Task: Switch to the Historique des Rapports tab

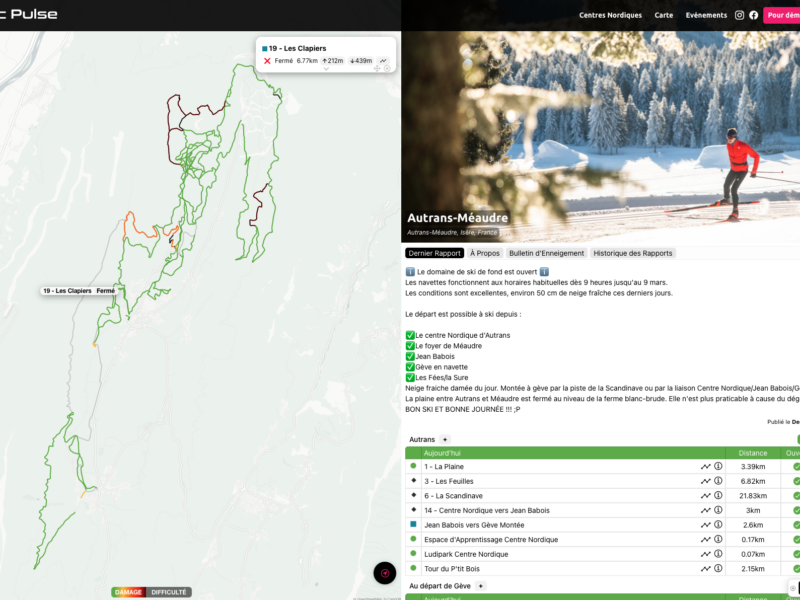Action: point(633,253)
